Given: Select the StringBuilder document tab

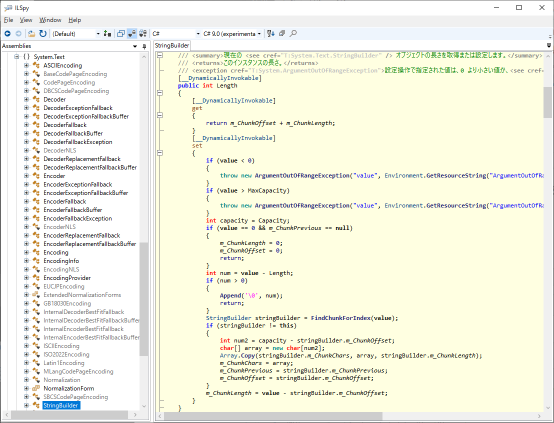Looking at the screenshot, I should tap(172, 46).
